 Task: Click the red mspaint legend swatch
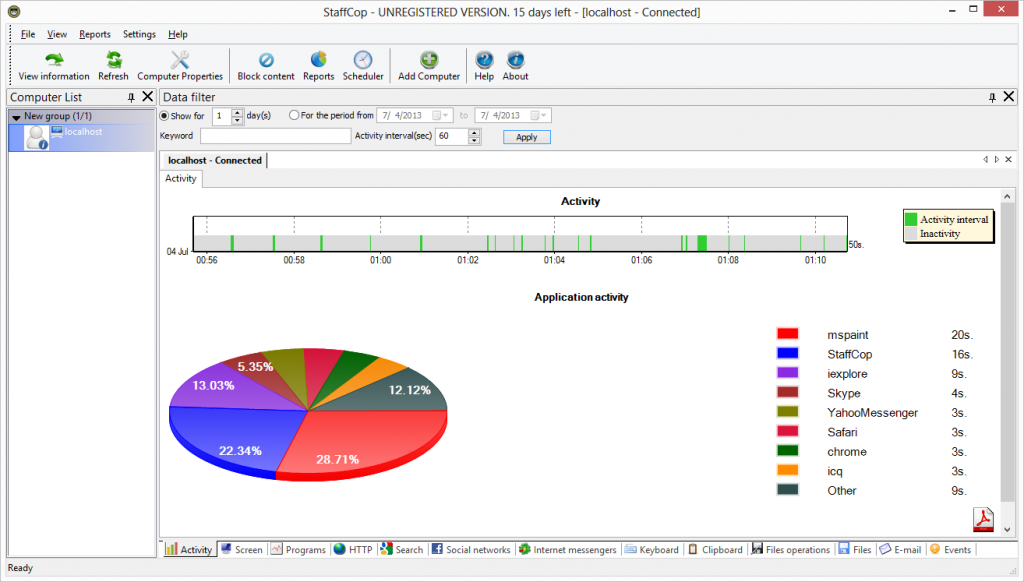coord(787,334)
